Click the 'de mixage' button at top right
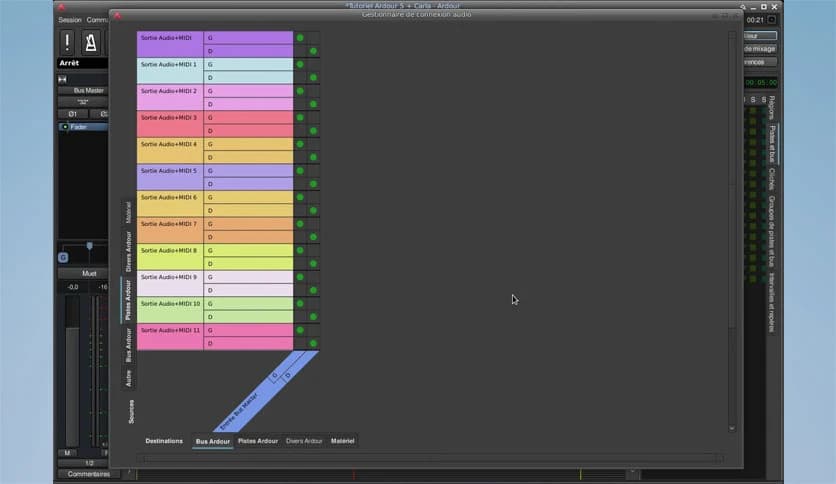 click(760, 49)
